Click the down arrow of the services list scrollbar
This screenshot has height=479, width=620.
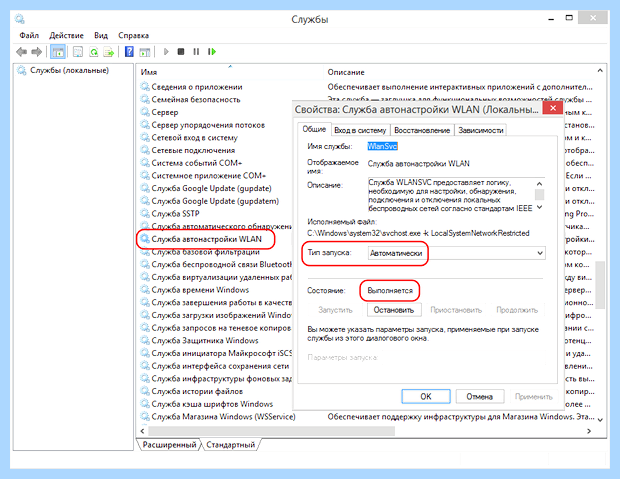pyautogui.click(x=600, y=420)
